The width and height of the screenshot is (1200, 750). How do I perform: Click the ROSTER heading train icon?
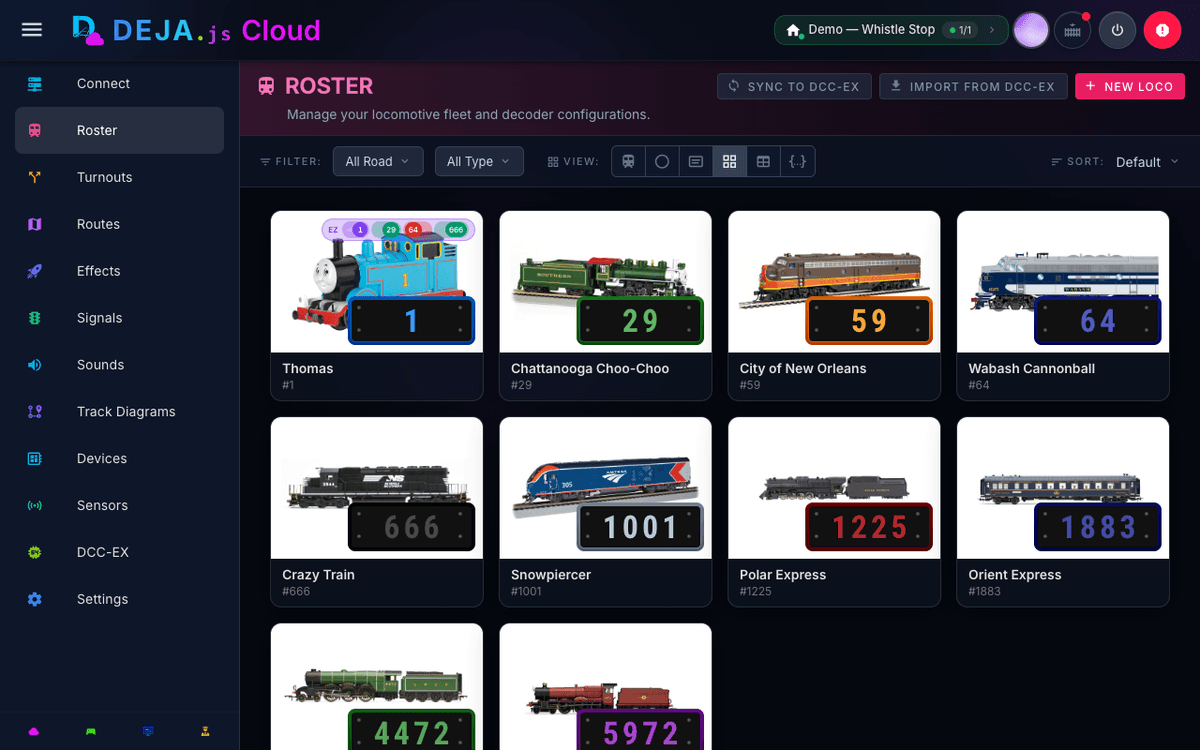tap(266, 86)
